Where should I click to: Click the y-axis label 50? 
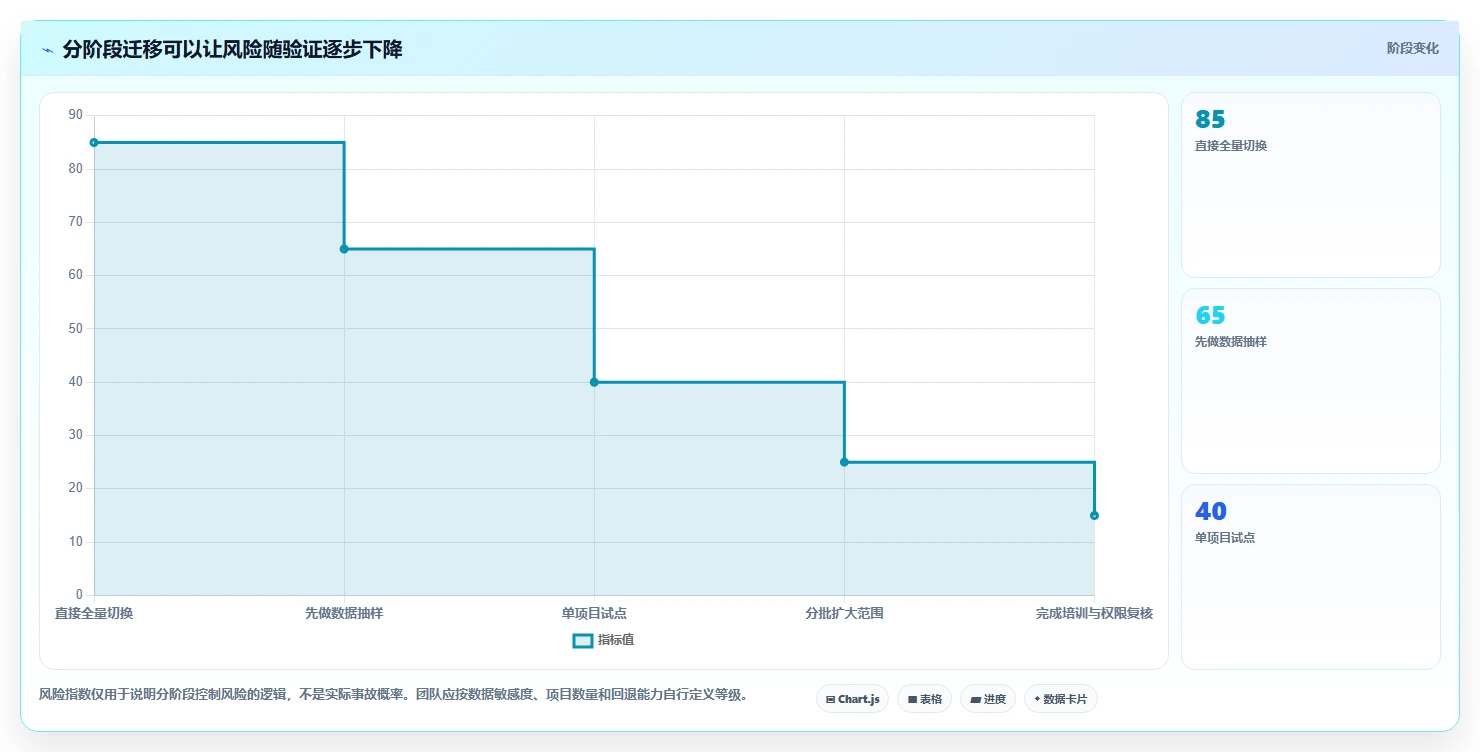pos(75,328)
